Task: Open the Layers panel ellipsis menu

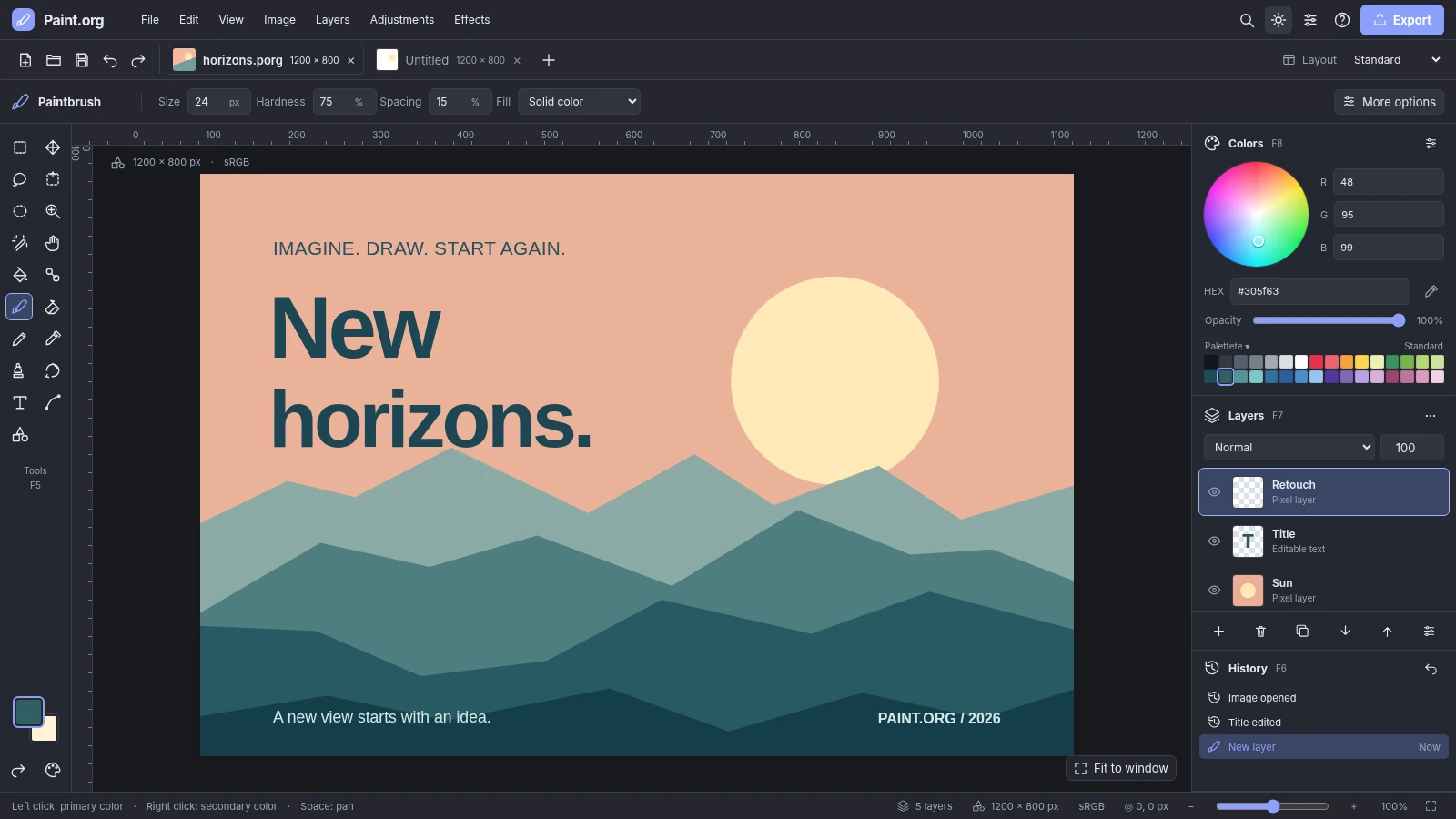Action: [1431, 416]
